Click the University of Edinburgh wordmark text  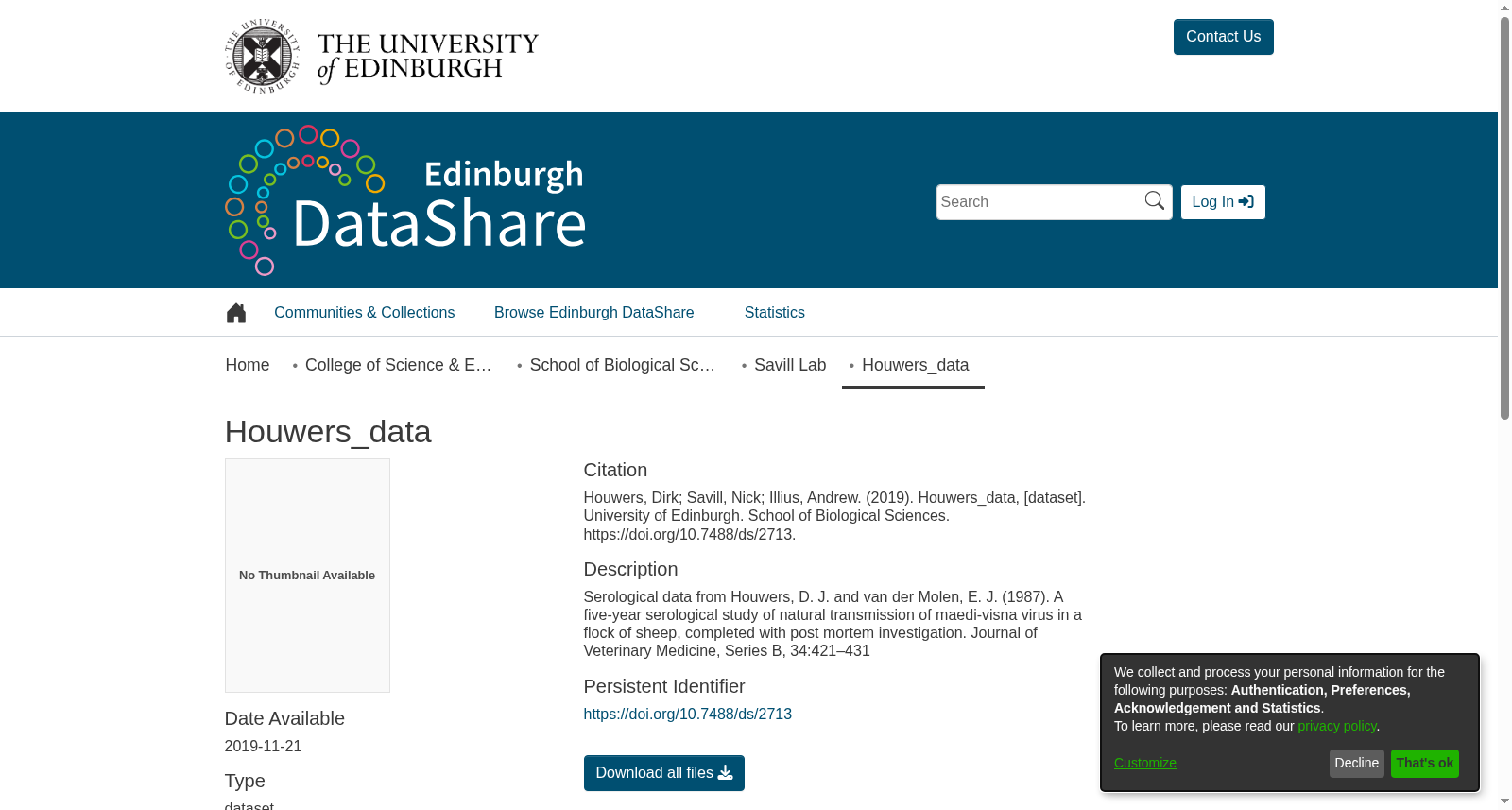click(427, 58)
